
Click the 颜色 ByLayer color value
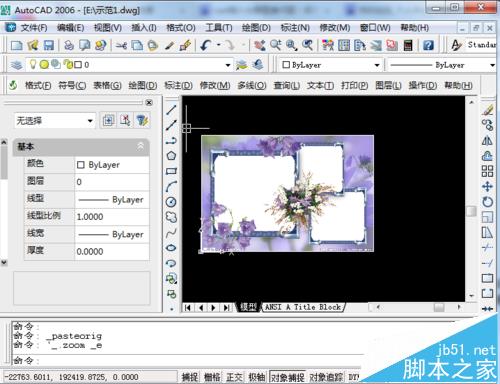pos(112,165)
